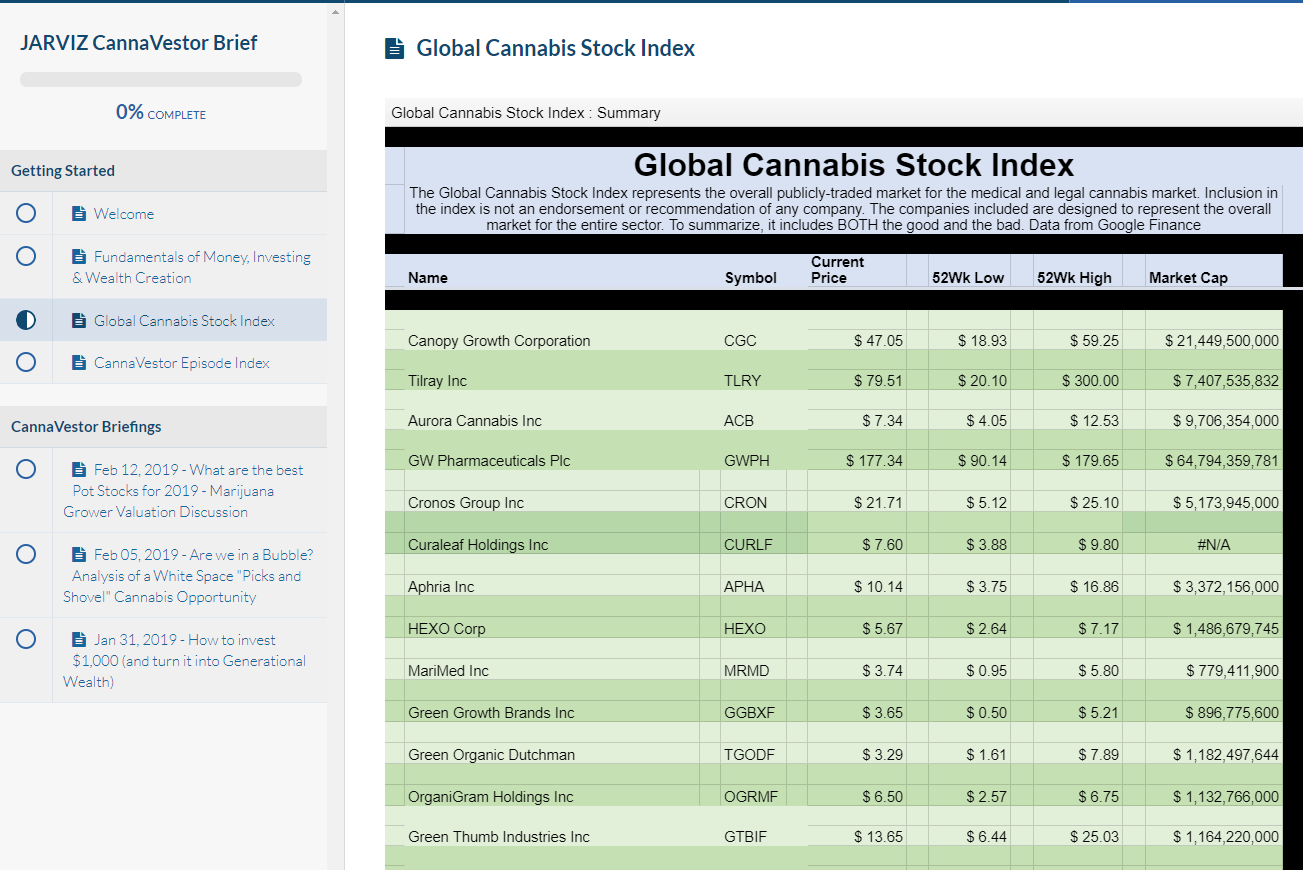
Task: Click the document icon beside Welcome
Action: pyautogui.click(x=80, y=214)
